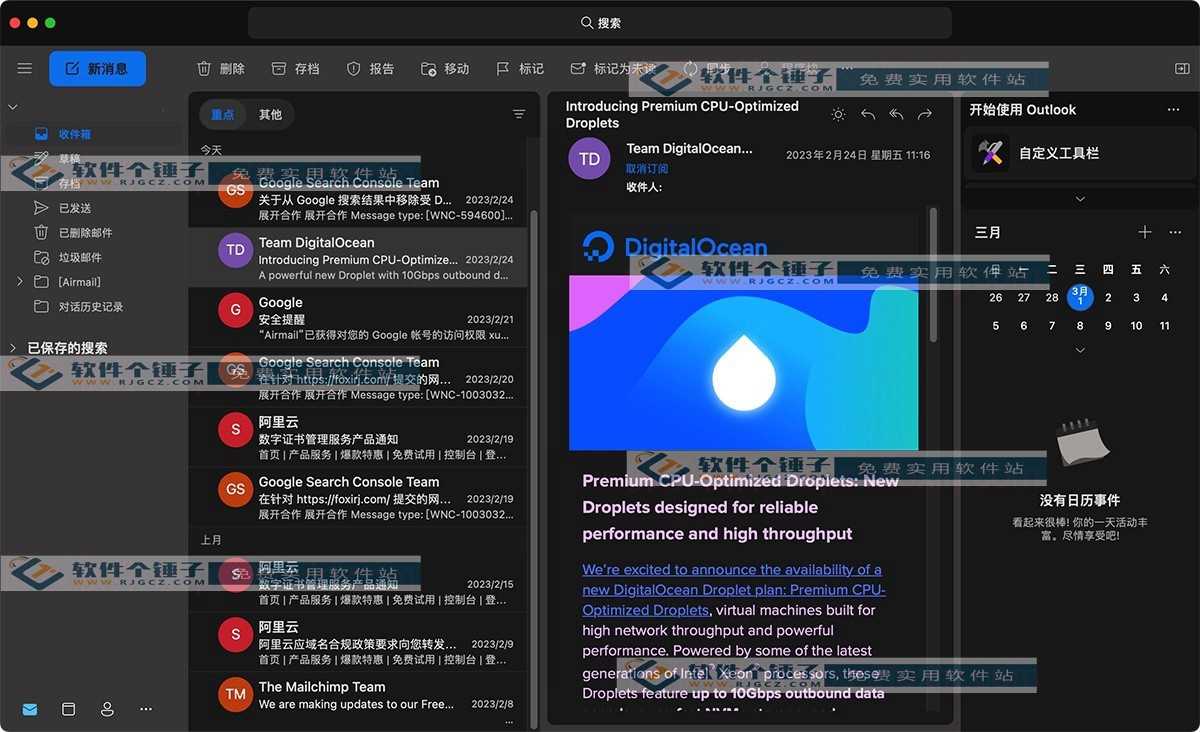Open options for 开始使用 Outlook
Screen dimensions: 1200x732
1174,110
